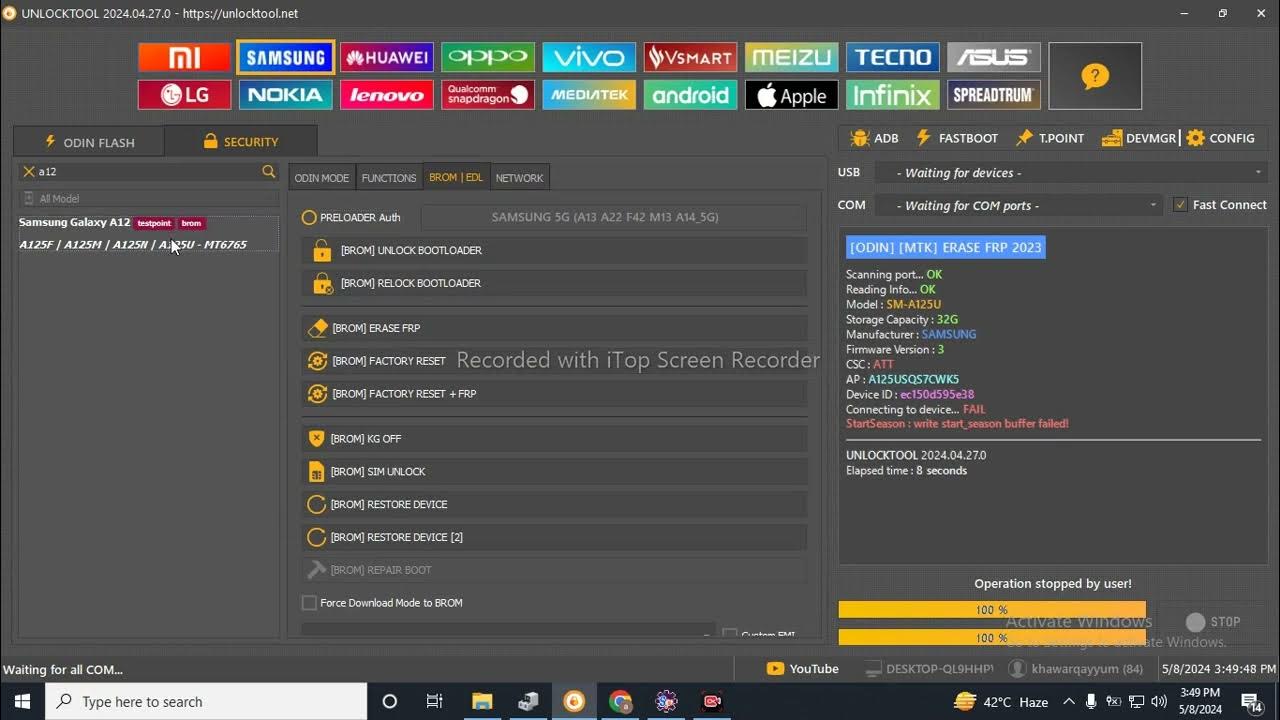Viewport: 1280px width, 720px height.
Task: Click BROM FACTORY RESET + FRP button
Action: pyautogui.click(x=555, y=394)
